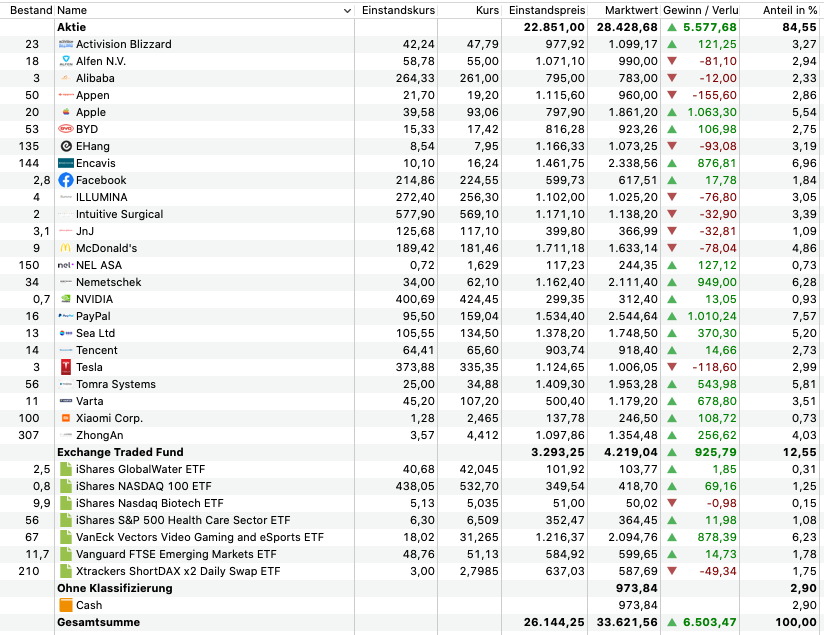Sort by the Einstandskurs column header
This screenshot has width=824, height=635.
398,10
